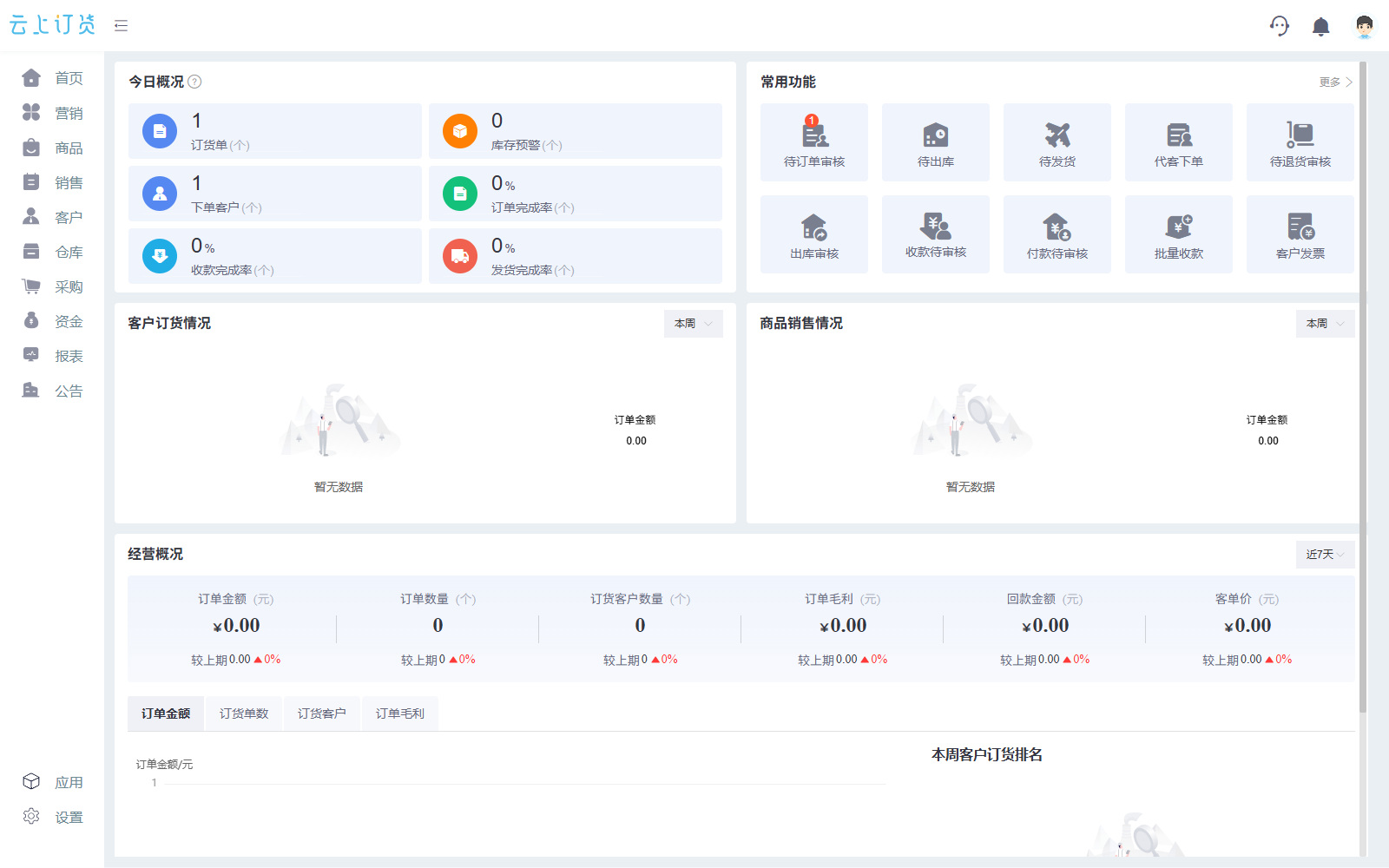1389x868 pixels.
Task: Open 采购 in the sidebar
Action: pyautogui.click(x=52, y=286)
